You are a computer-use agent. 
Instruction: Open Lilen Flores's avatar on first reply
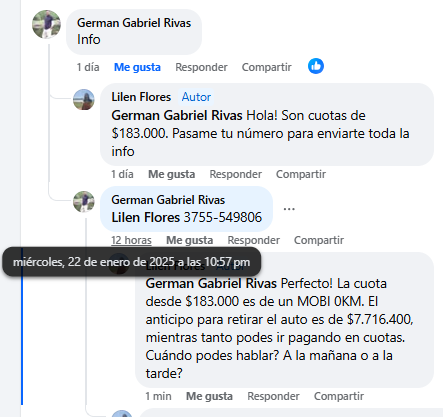click(x=84, y=100)
